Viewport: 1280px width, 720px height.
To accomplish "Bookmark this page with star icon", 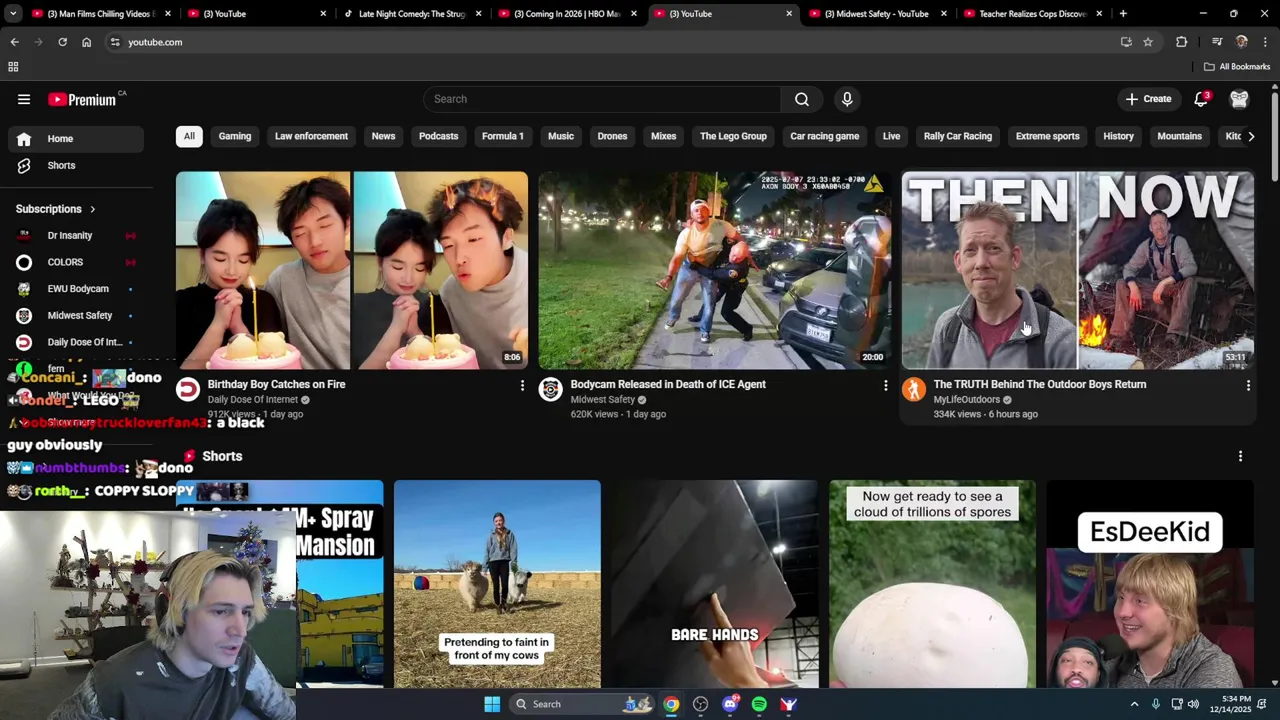I will (1148, 42).
